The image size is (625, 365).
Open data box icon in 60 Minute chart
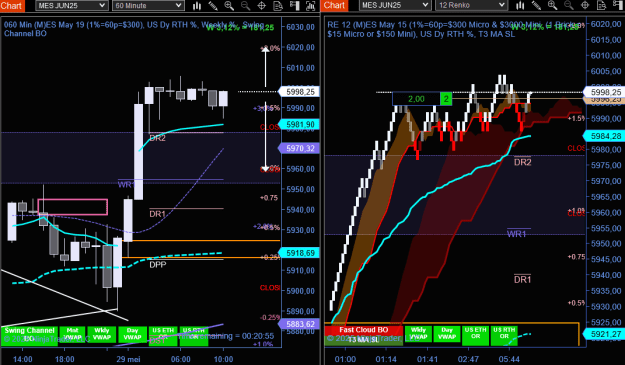[278, 6]
